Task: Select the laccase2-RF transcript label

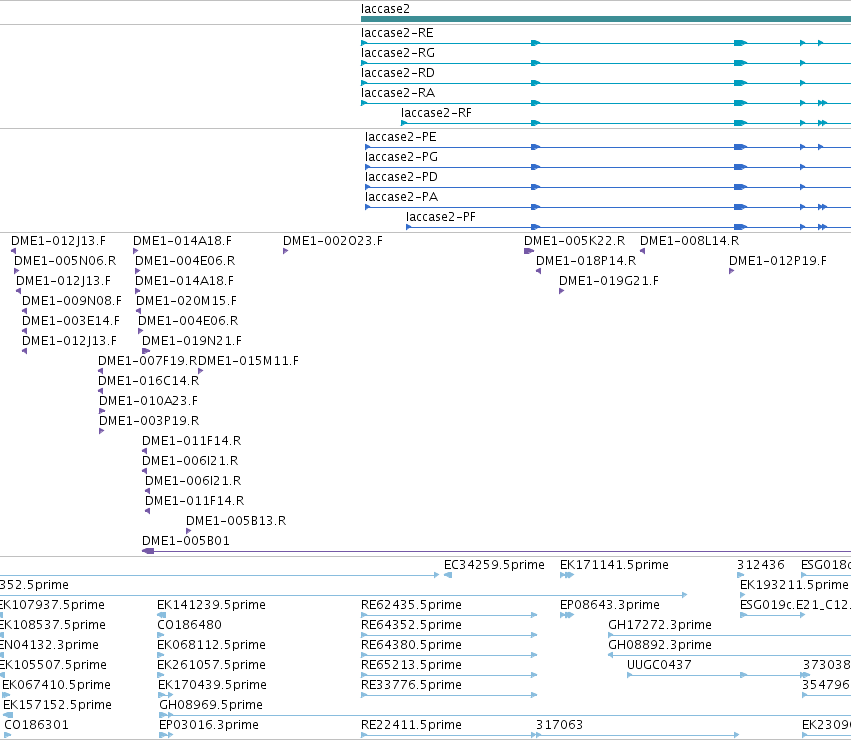Action: [436, 113]
